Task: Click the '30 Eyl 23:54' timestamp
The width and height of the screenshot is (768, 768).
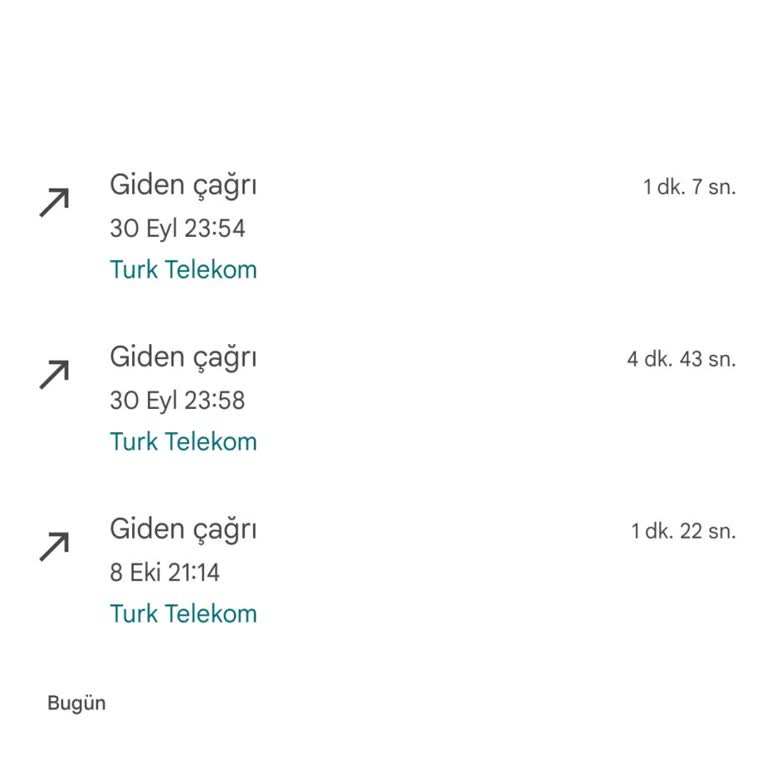Action: [x=177, y=229]
